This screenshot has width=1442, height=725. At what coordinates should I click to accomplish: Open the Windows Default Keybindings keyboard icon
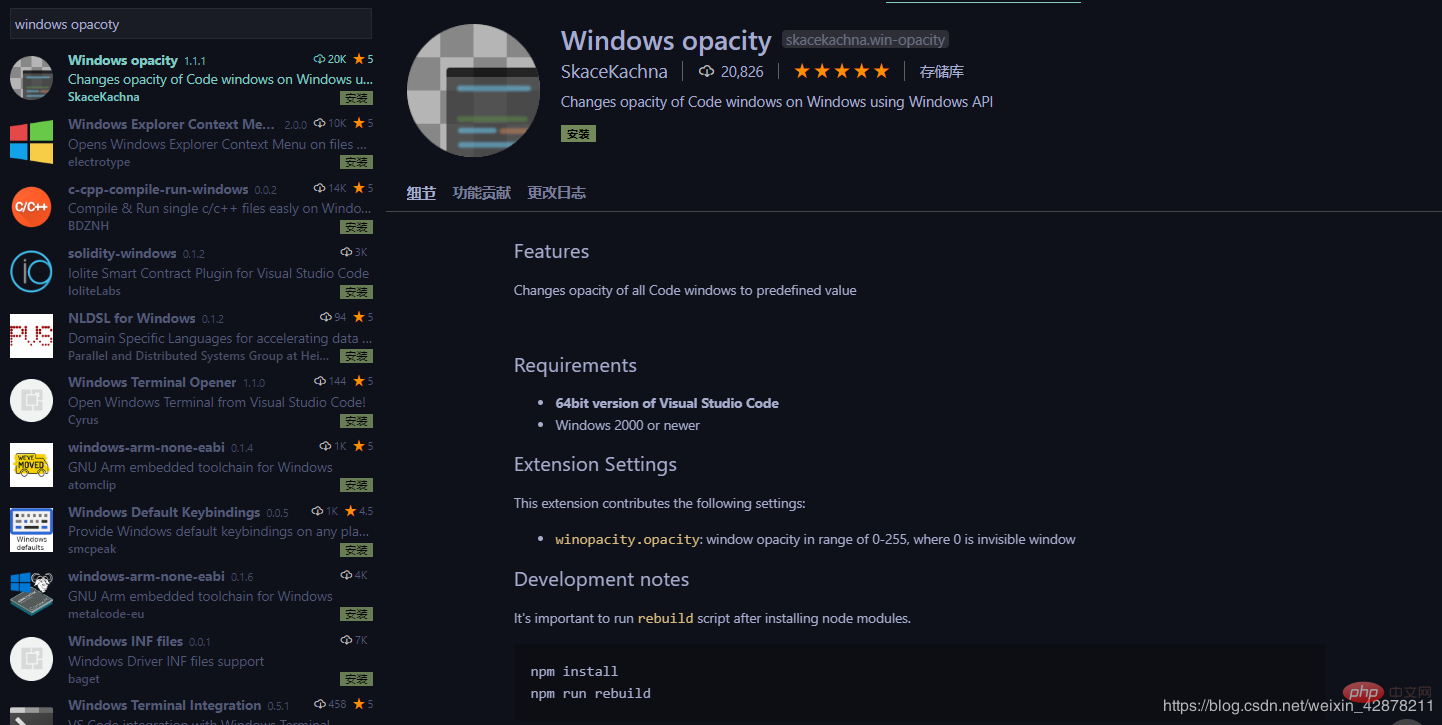(31, 530)
